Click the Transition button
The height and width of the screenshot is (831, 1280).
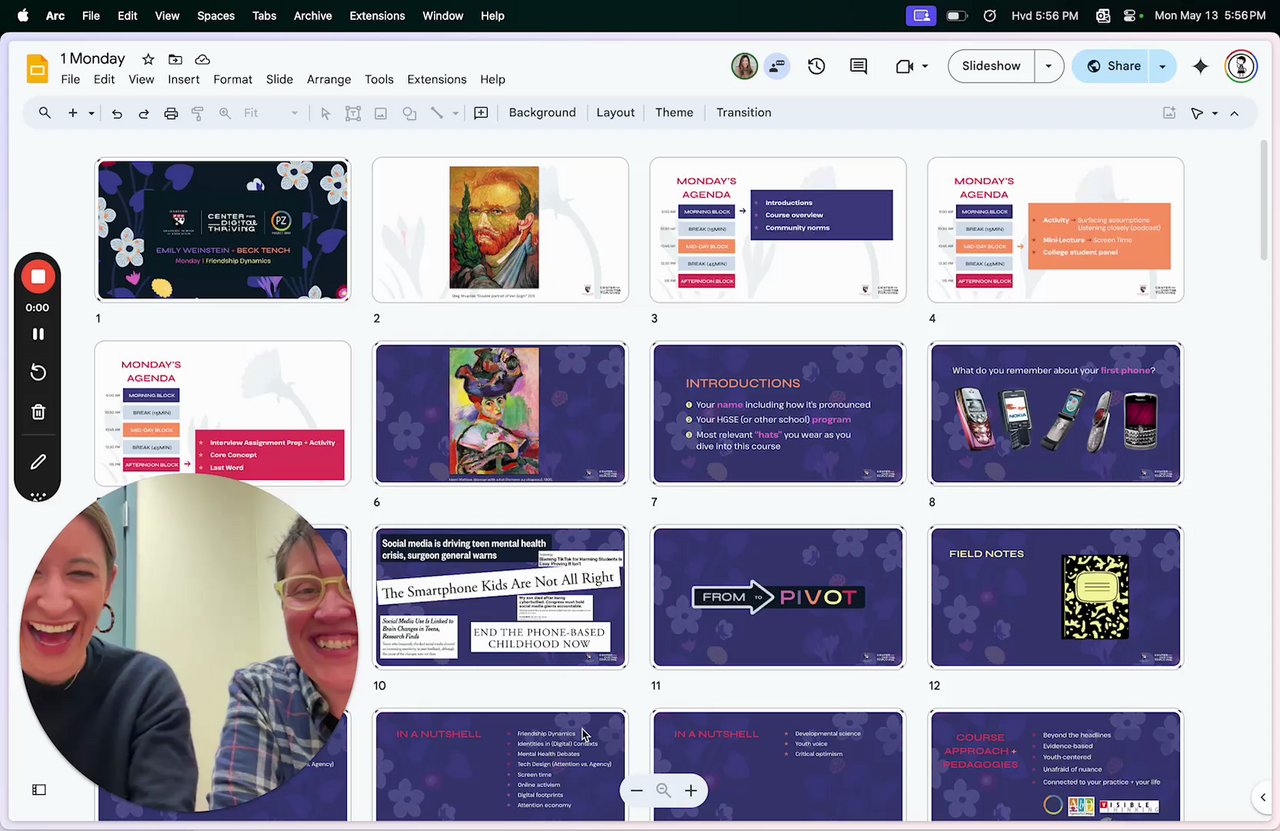click(x=743, y=113)
